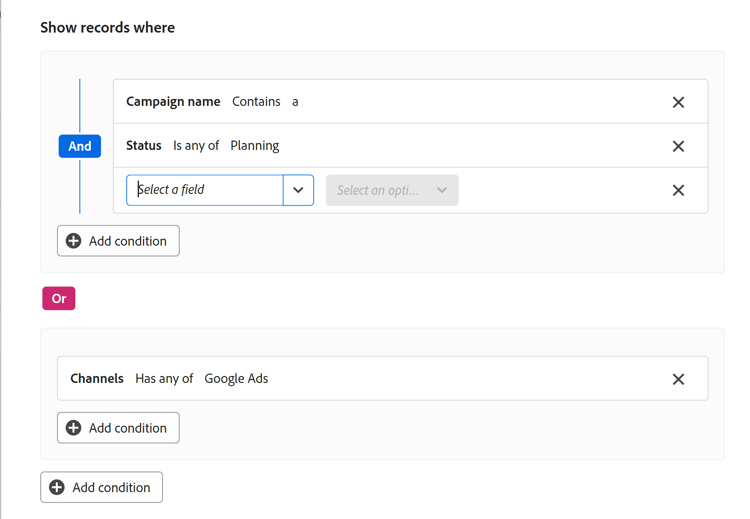Screen dimensions: 750x519
Task: Click plus icon under the And group
Action: [74, 241]
